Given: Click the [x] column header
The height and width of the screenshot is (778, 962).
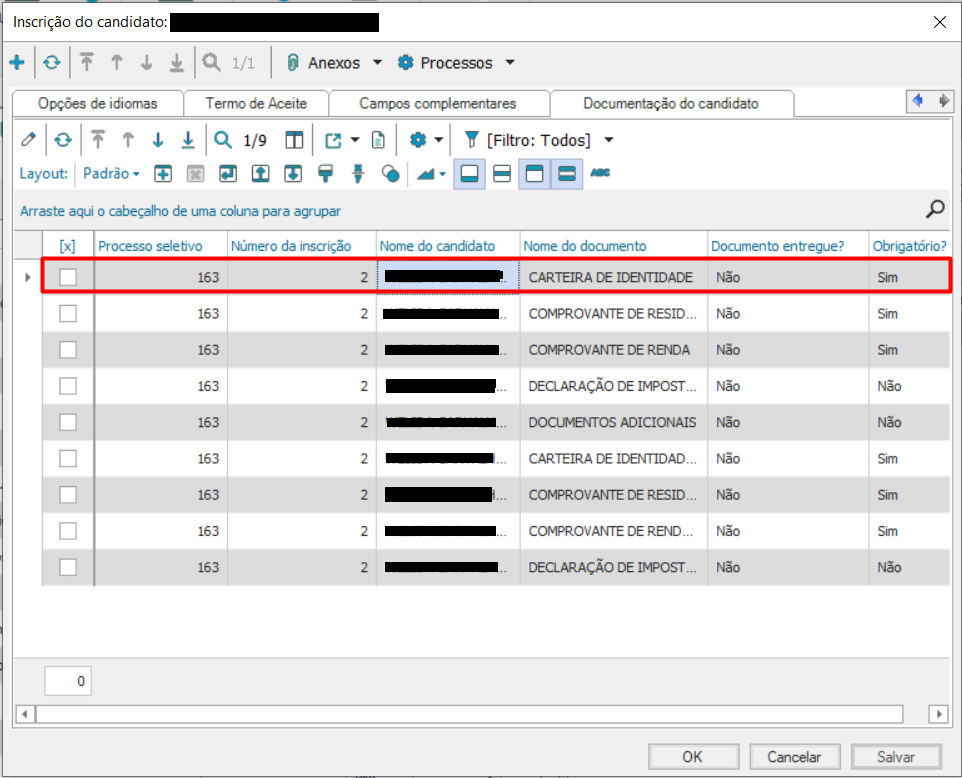Looking at the screenshot, I should coord(67,245).
